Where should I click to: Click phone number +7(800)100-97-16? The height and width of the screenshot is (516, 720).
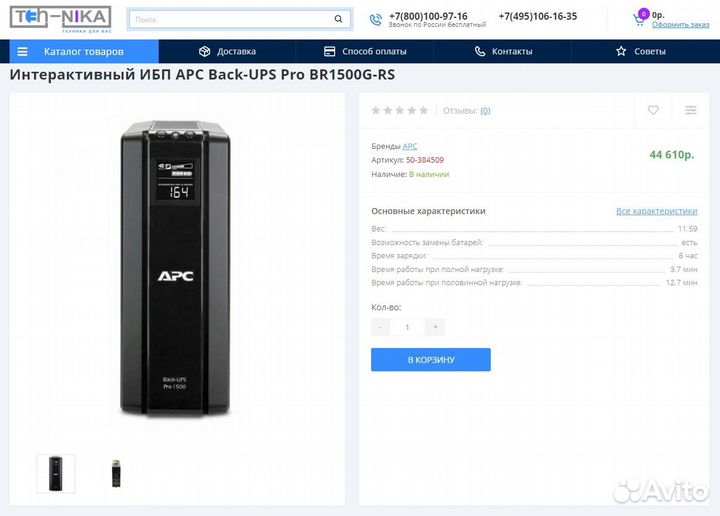[x=428, y=16]
